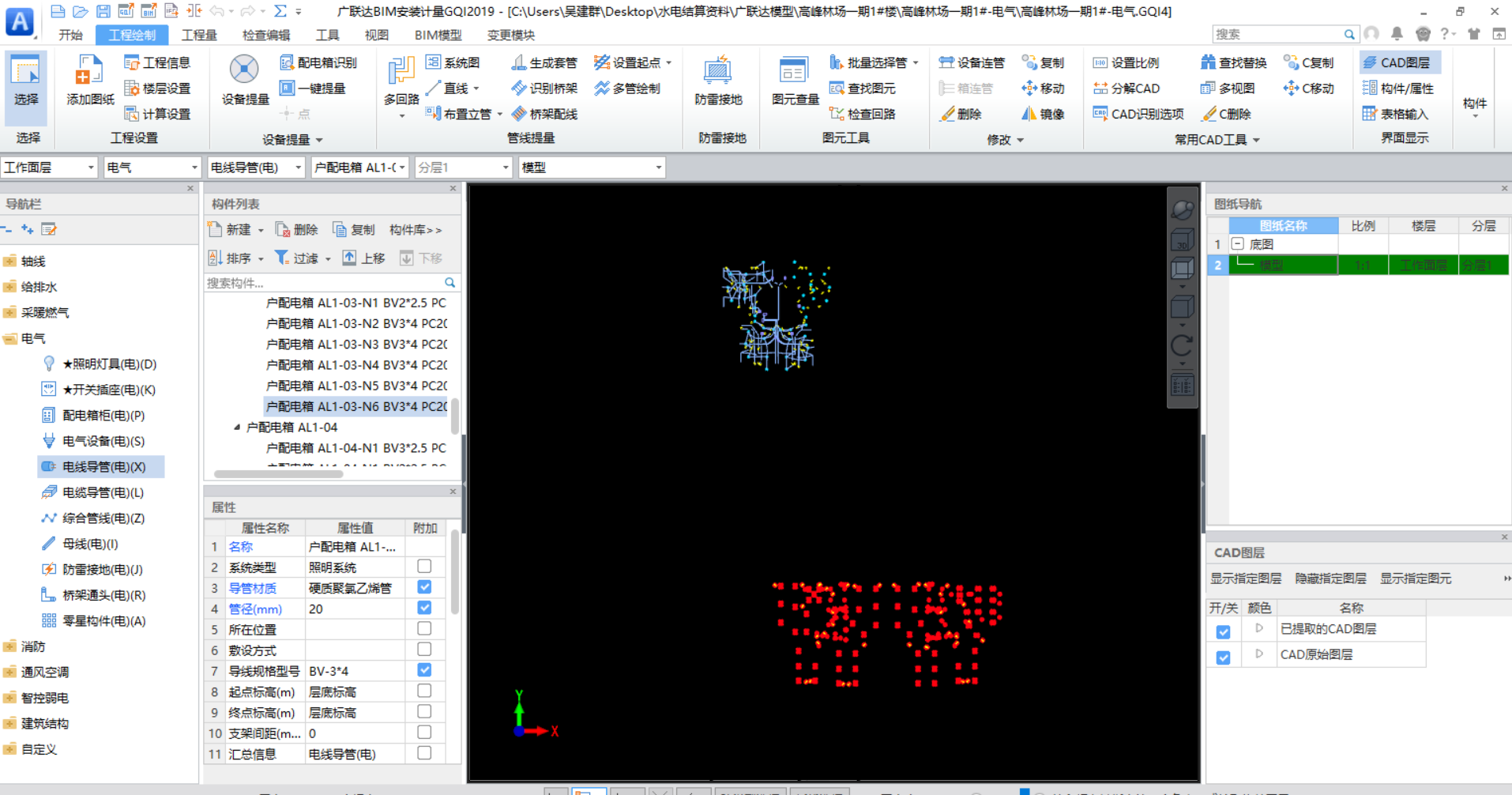Screen dimensions: 1512x795
Task: Toggle 所在位置 附加 checkbox
Action: (424, 628)
